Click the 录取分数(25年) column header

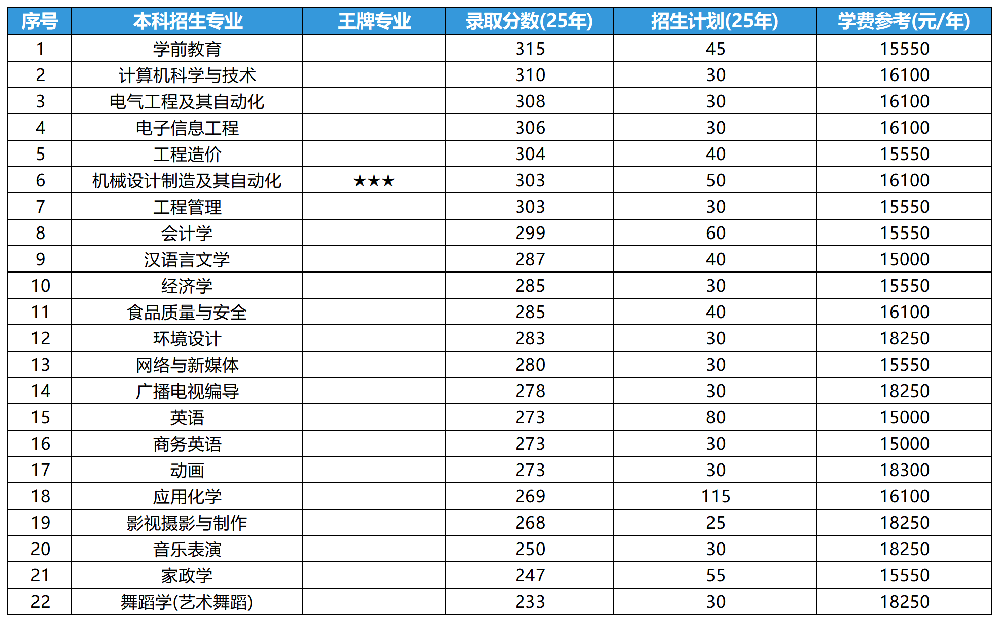(x=530, y=22)
